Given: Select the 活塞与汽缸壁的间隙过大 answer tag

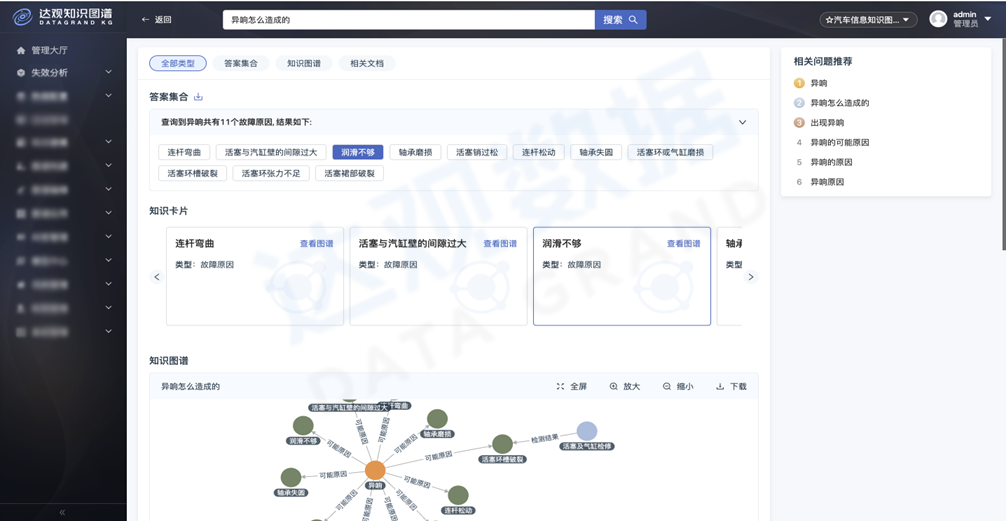Looking at the screenshot, I should coord(271,152).
